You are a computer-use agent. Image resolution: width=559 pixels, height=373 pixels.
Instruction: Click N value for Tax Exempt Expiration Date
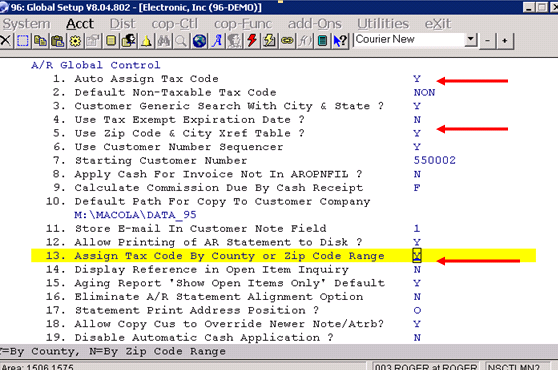coord(417,119)
